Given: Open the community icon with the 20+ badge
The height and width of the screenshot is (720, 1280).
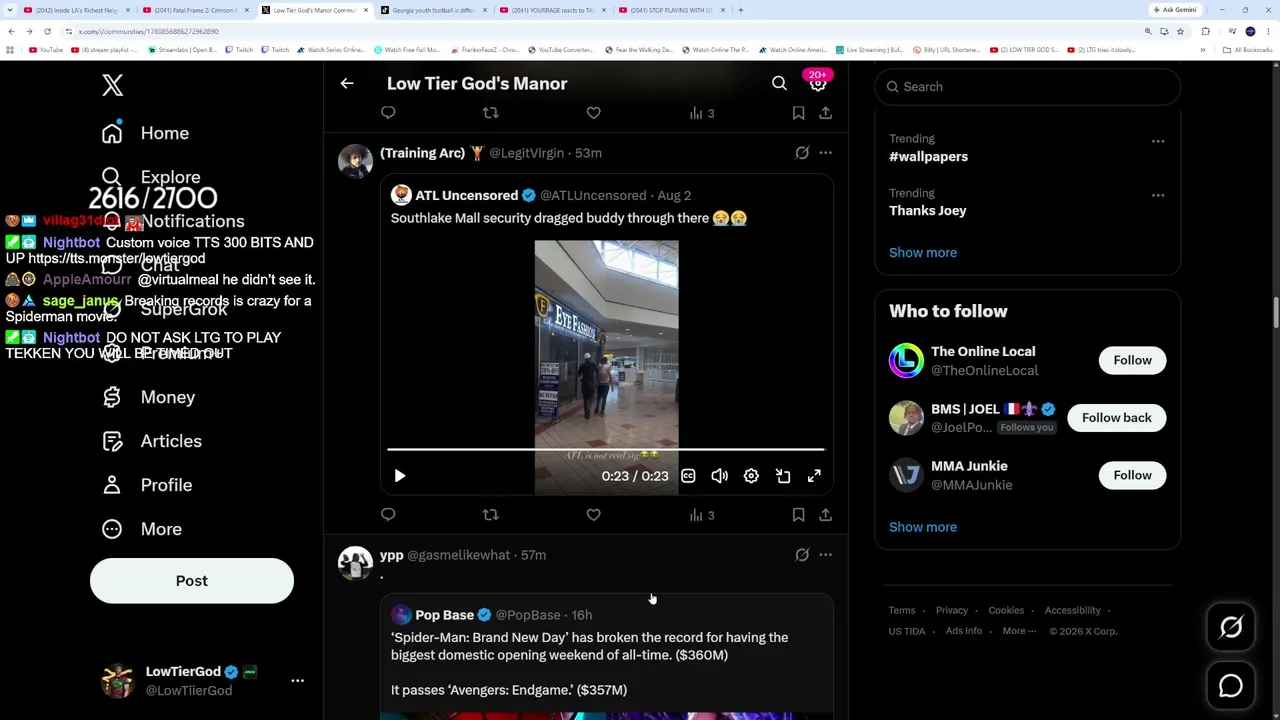Looking at the screenshot, I should coord(818,82).
